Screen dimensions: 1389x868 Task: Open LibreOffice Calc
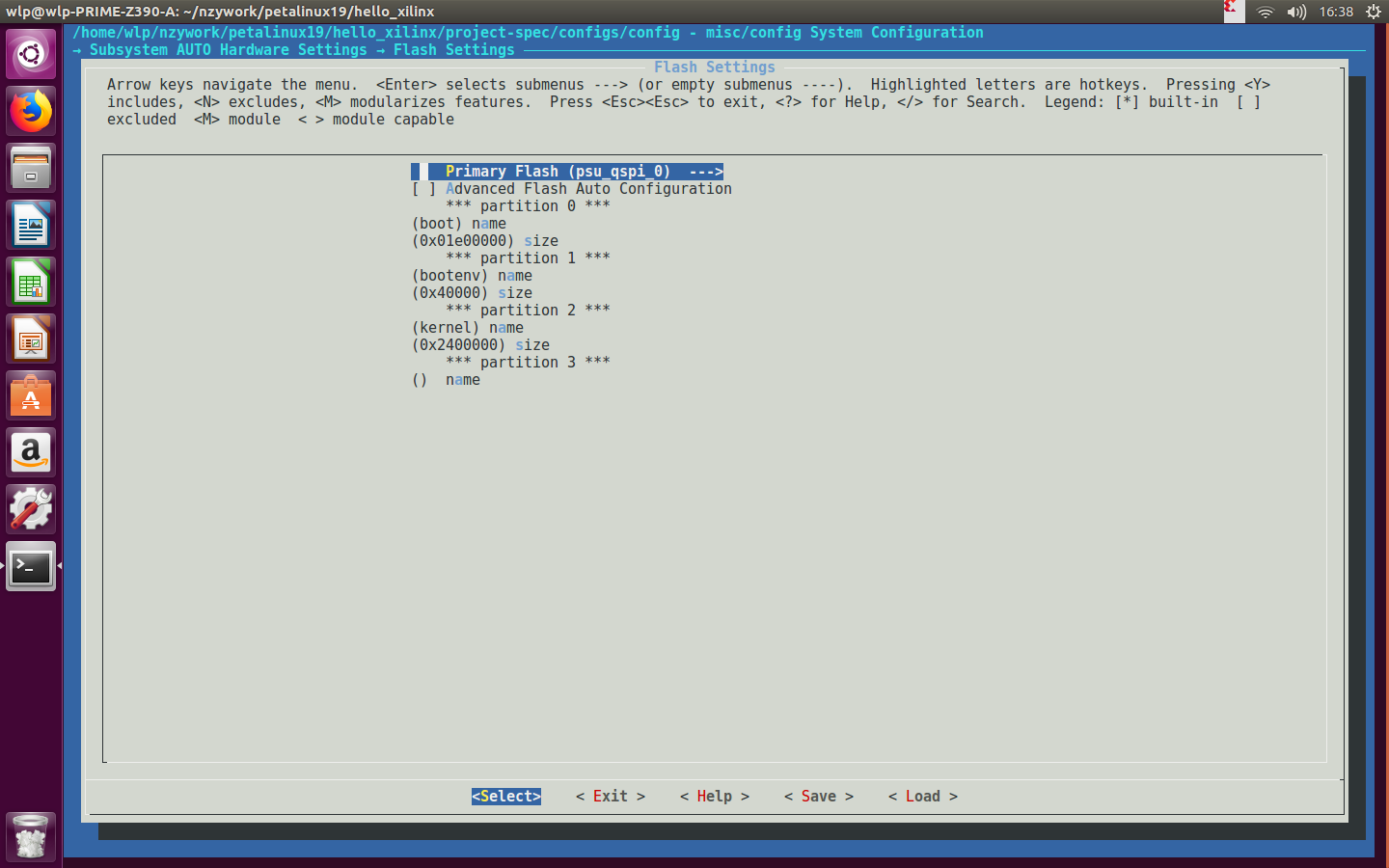(30, 281)
